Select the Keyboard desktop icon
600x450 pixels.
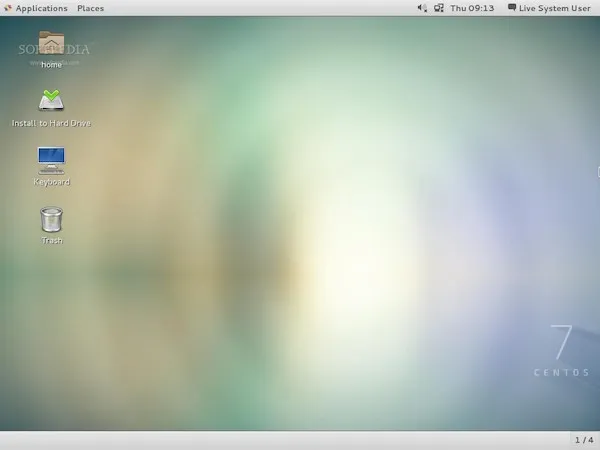[51, 161]
